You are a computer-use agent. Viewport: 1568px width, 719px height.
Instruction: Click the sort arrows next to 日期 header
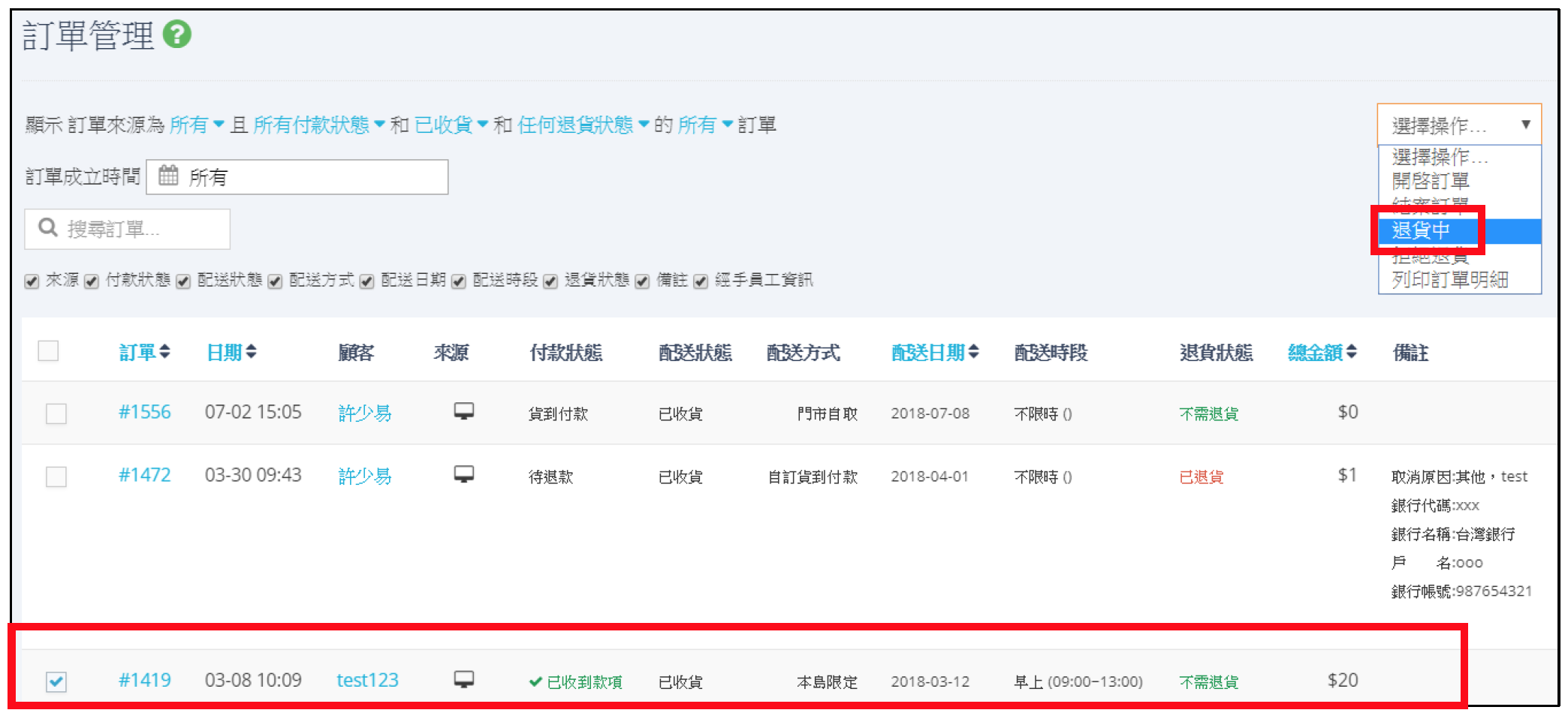point(252,351)
